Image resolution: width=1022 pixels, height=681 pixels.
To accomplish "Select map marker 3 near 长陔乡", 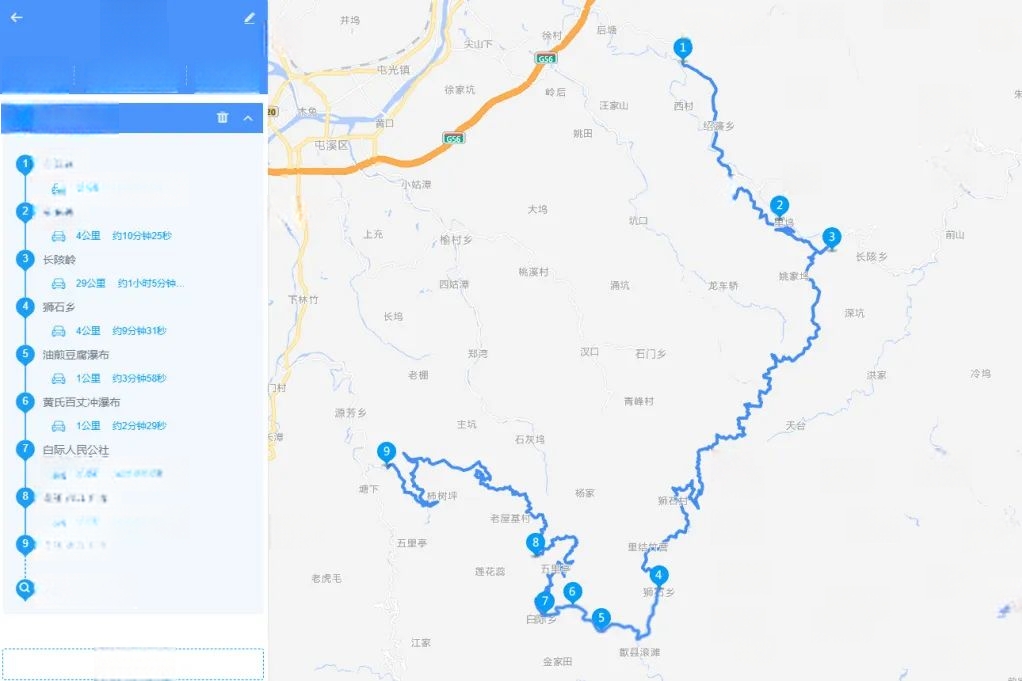I will tap(831, 239).
